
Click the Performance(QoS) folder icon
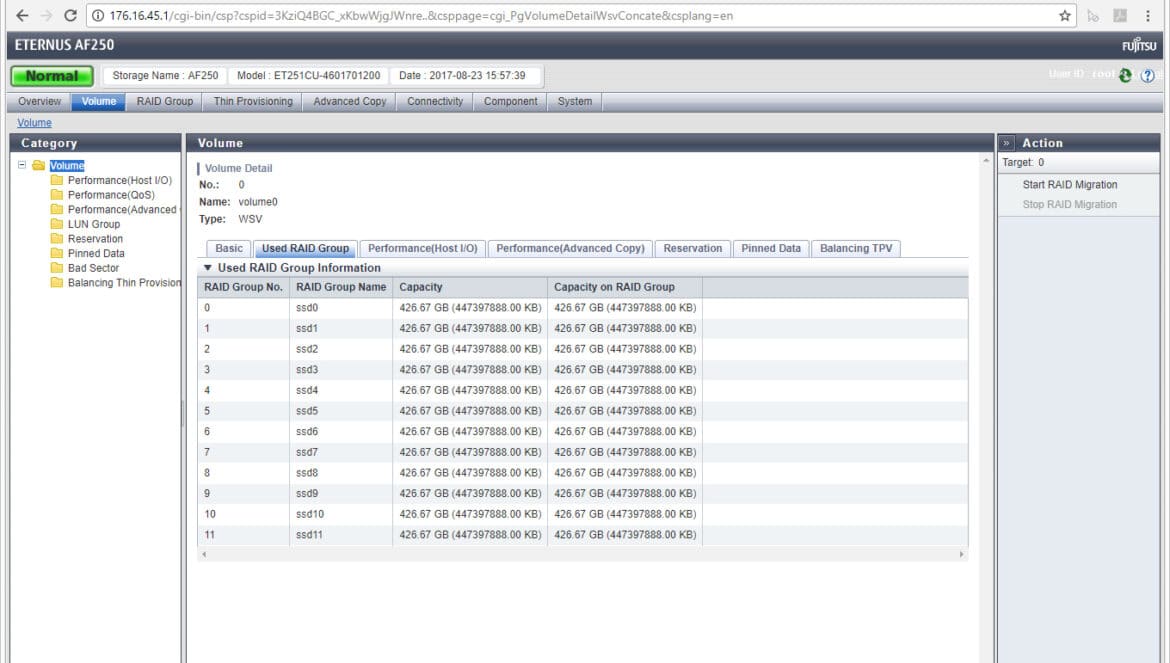click(x=57, y=195)
